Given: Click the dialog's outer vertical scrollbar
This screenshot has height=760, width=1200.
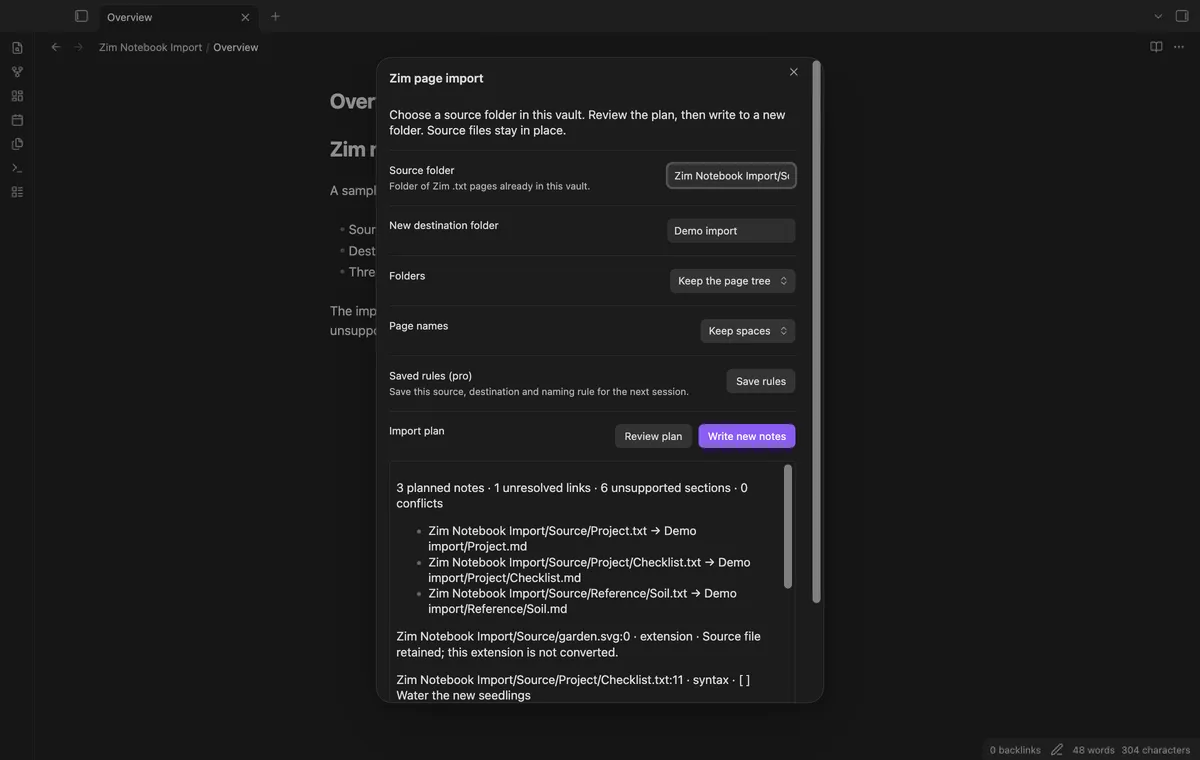Looking at the screenshot, I should (x=816, y=332).
